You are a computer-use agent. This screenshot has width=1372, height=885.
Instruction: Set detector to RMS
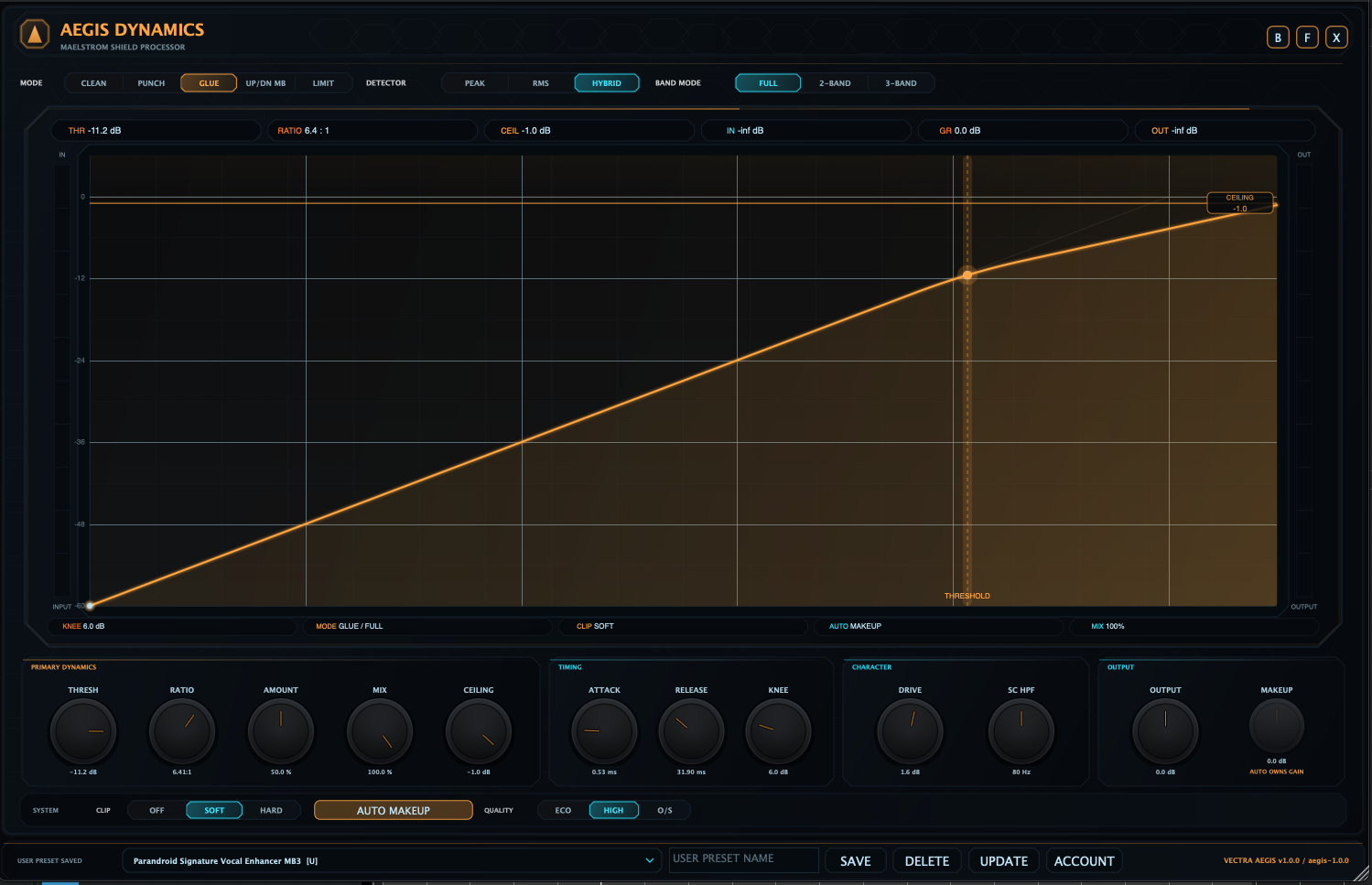[541, 83]
